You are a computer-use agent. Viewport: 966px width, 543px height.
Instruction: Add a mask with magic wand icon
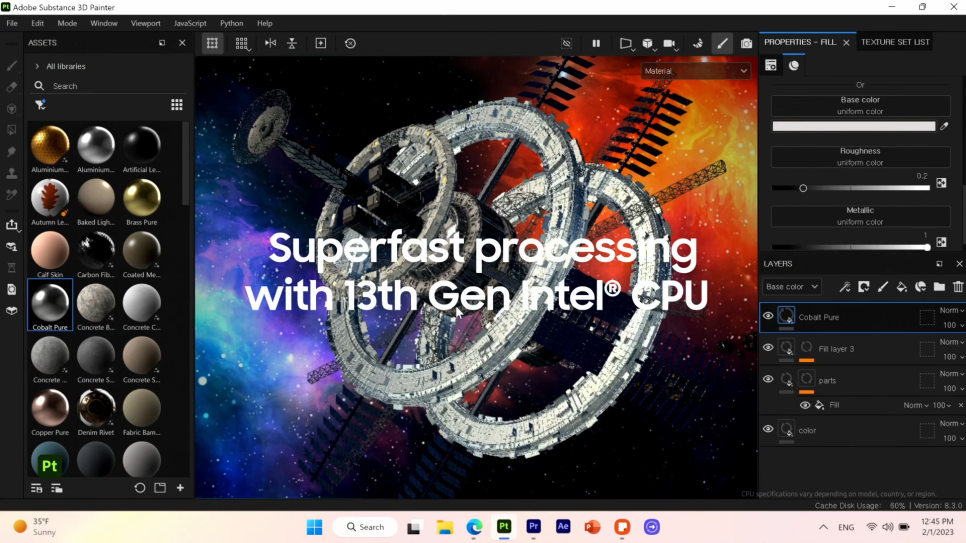(845, 287)
